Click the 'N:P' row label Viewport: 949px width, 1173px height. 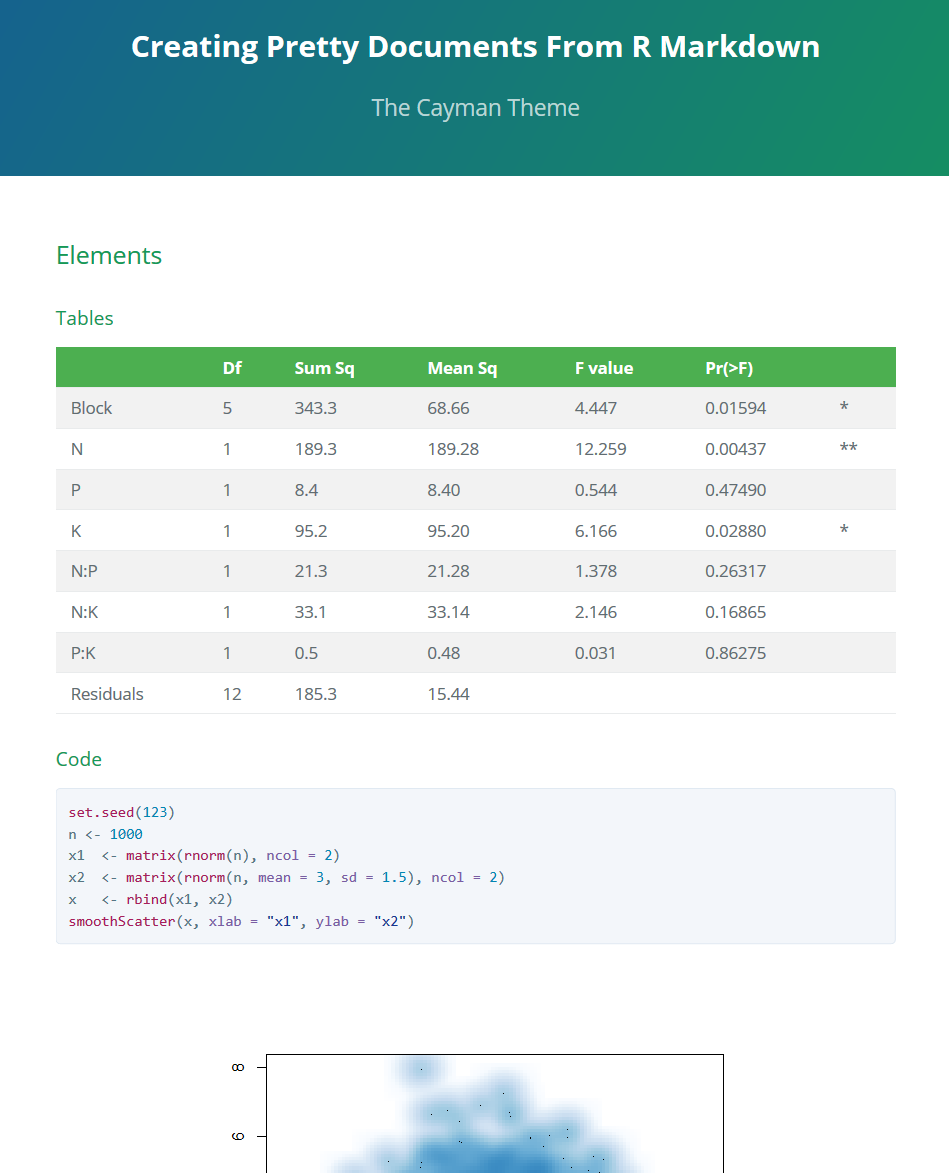(85, 571)
